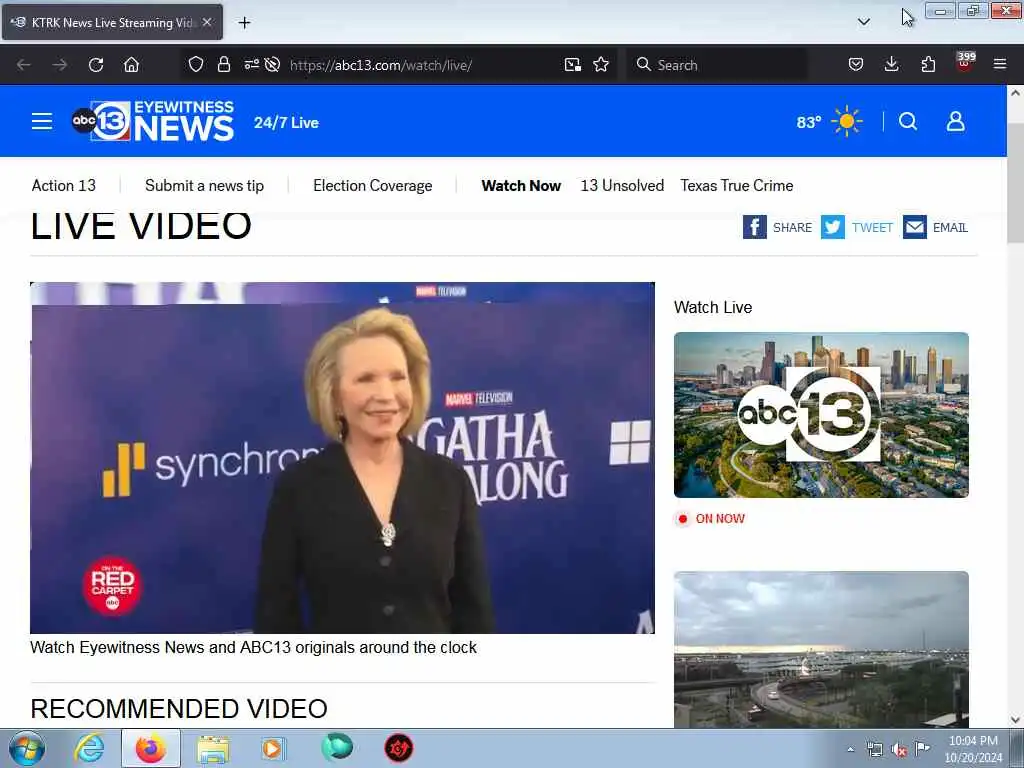Open the Firefox downloads panel
1024x768 pixels.
891,65
